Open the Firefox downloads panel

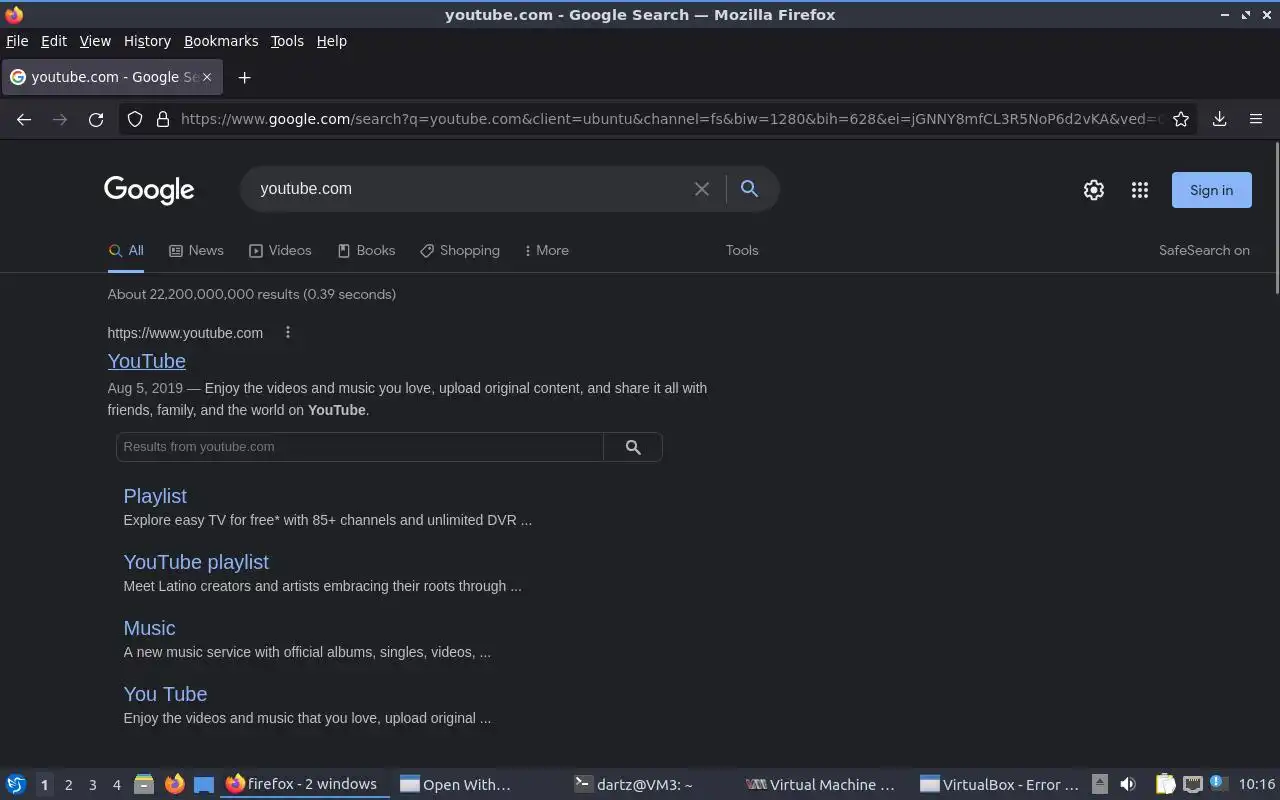(1219, 119)
